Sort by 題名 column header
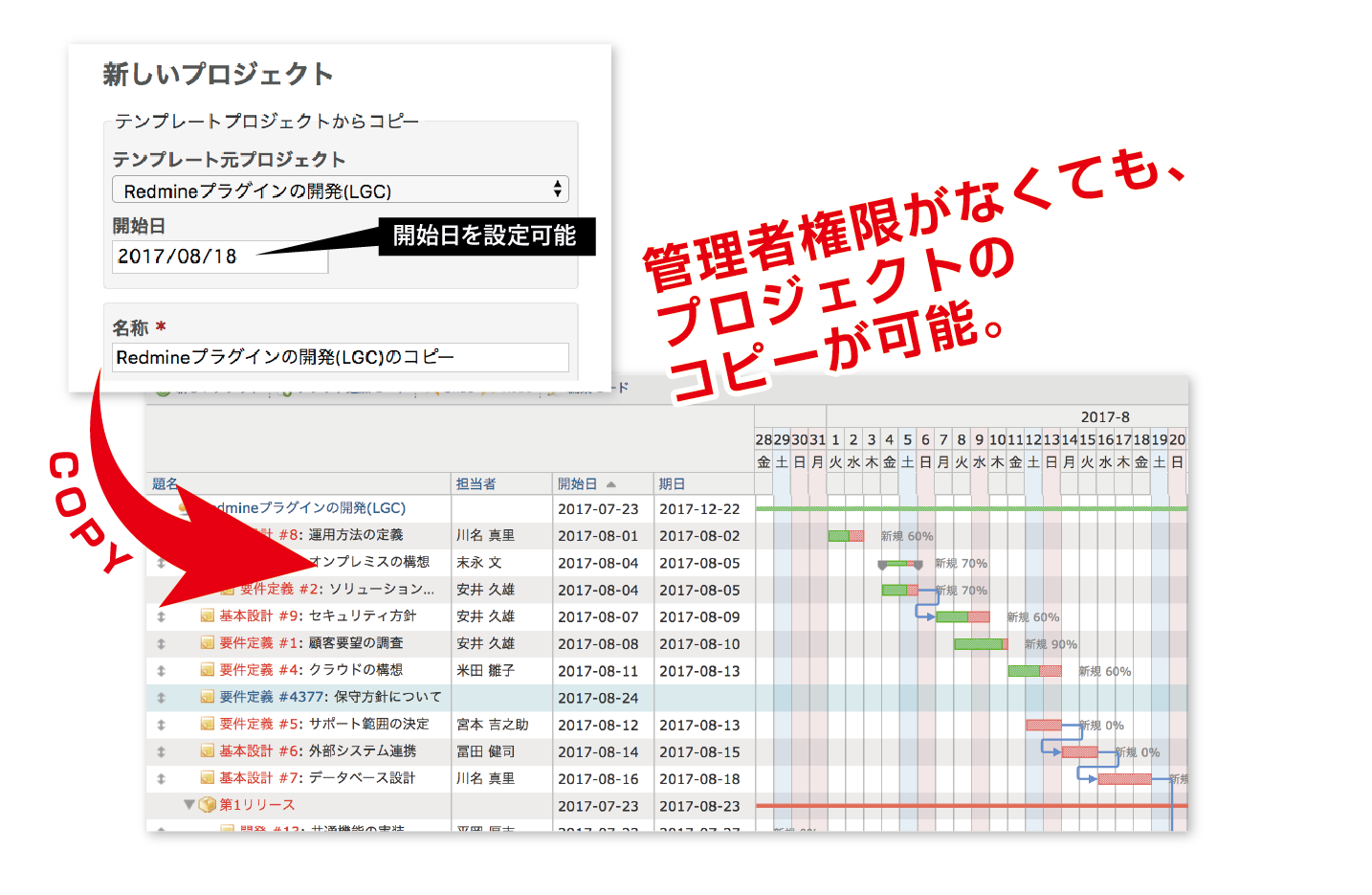The image size is (1372, 895). click(x=165, y=484)
